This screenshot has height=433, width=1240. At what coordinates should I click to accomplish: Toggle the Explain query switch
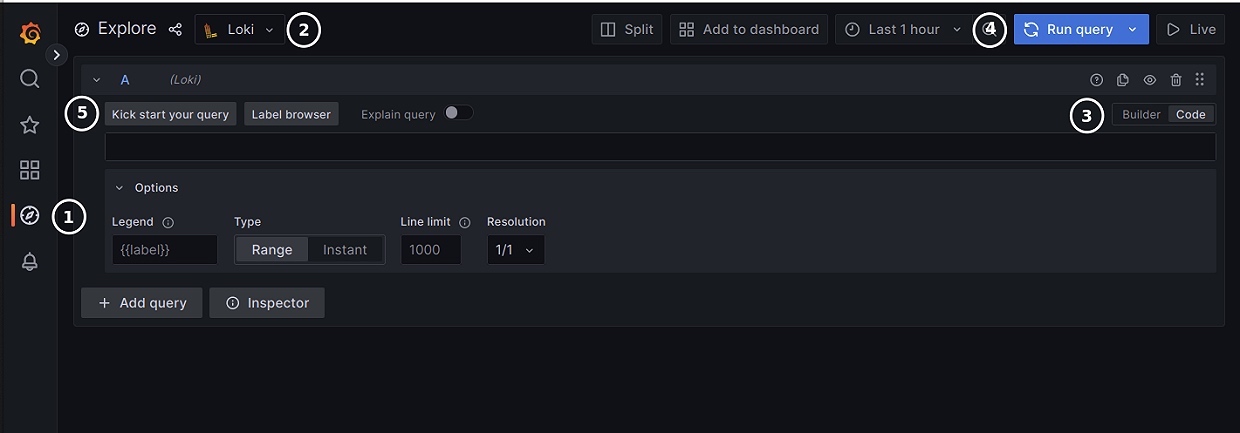coord(459,113)
